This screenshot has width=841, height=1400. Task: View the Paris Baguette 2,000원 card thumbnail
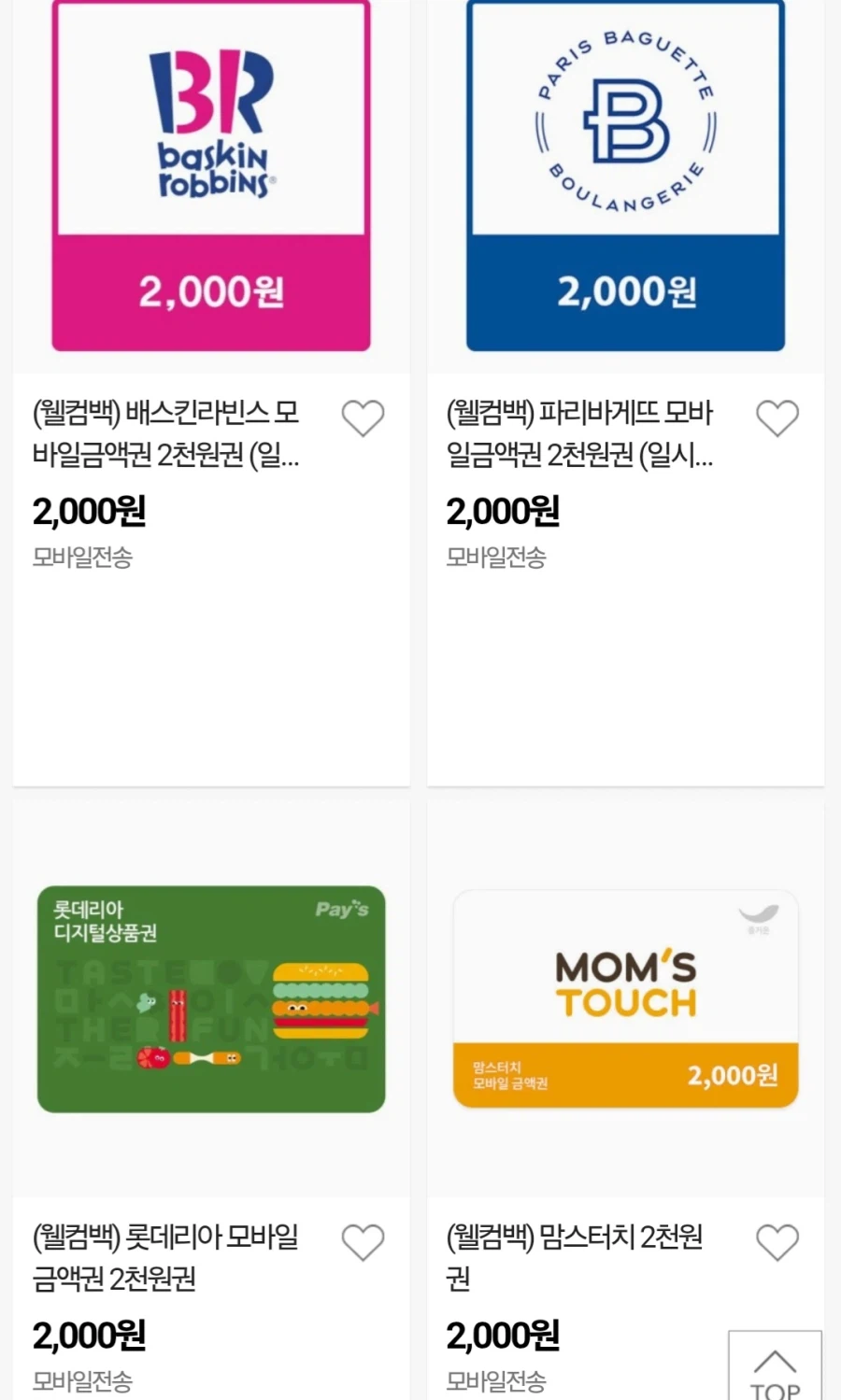[x=624, y=177]
